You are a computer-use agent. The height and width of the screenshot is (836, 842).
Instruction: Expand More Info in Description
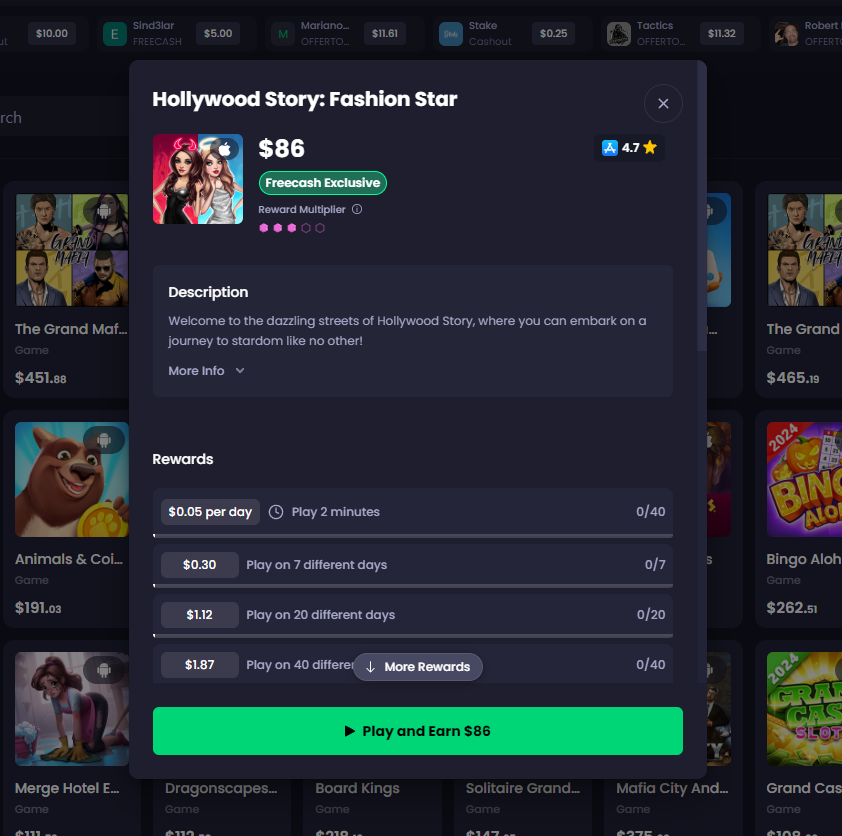pos(206,371)
